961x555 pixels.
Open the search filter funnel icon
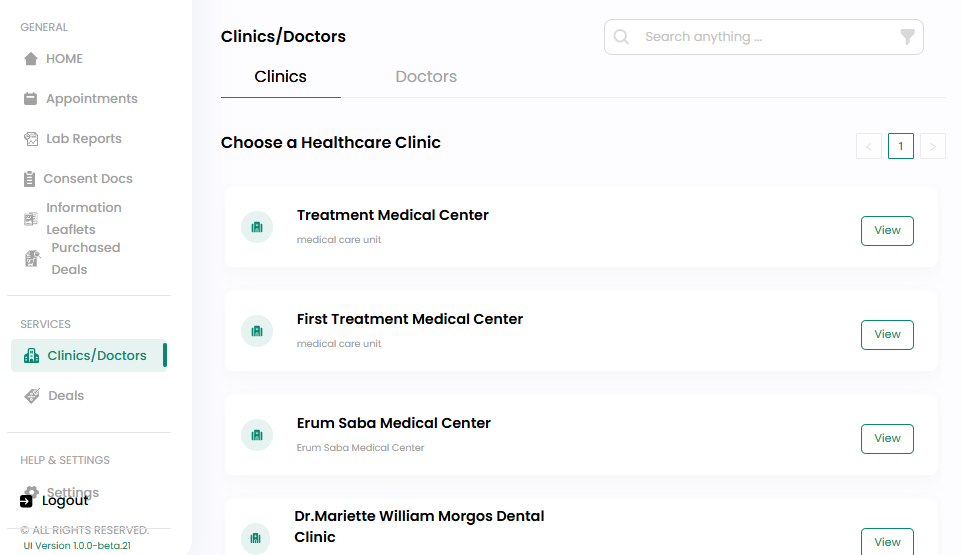pyautogui.click(x=908, y=37)
